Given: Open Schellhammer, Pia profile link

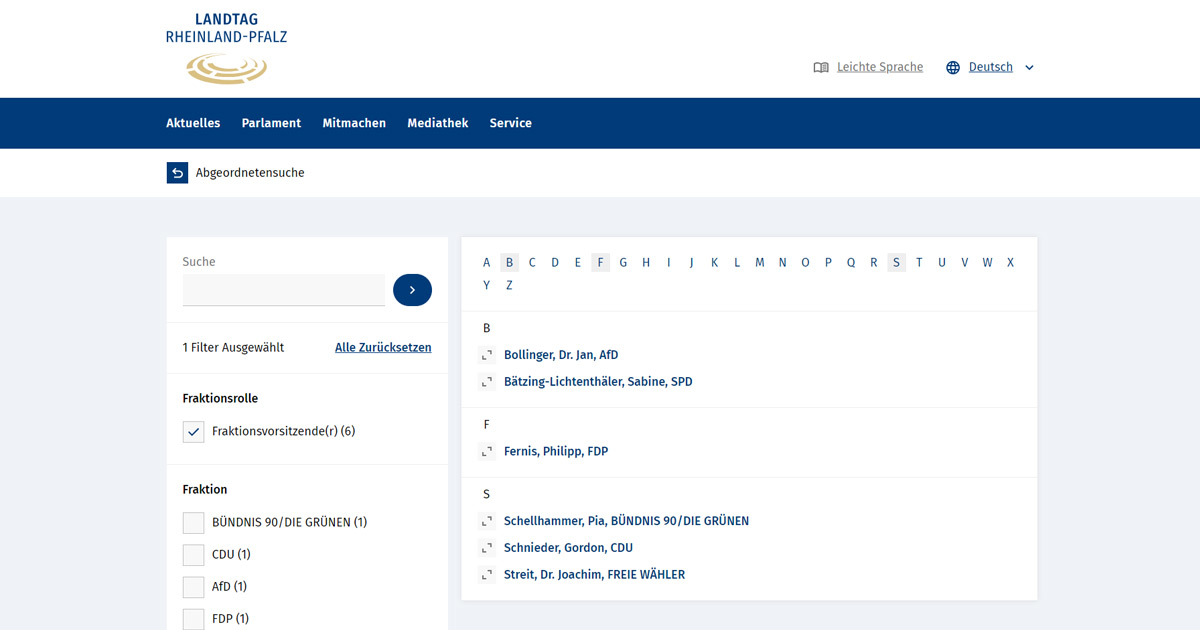Looking at the screenshot, I should click(626, 521).
